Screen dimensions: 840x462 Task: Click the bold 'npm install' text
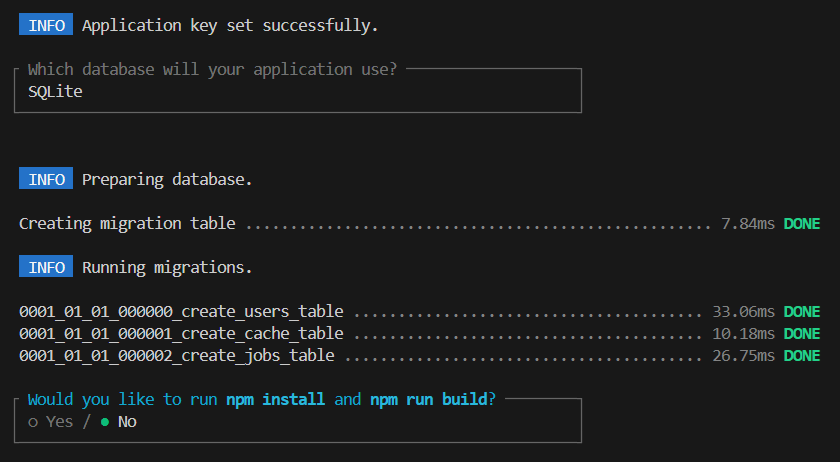tap(275, 399)
